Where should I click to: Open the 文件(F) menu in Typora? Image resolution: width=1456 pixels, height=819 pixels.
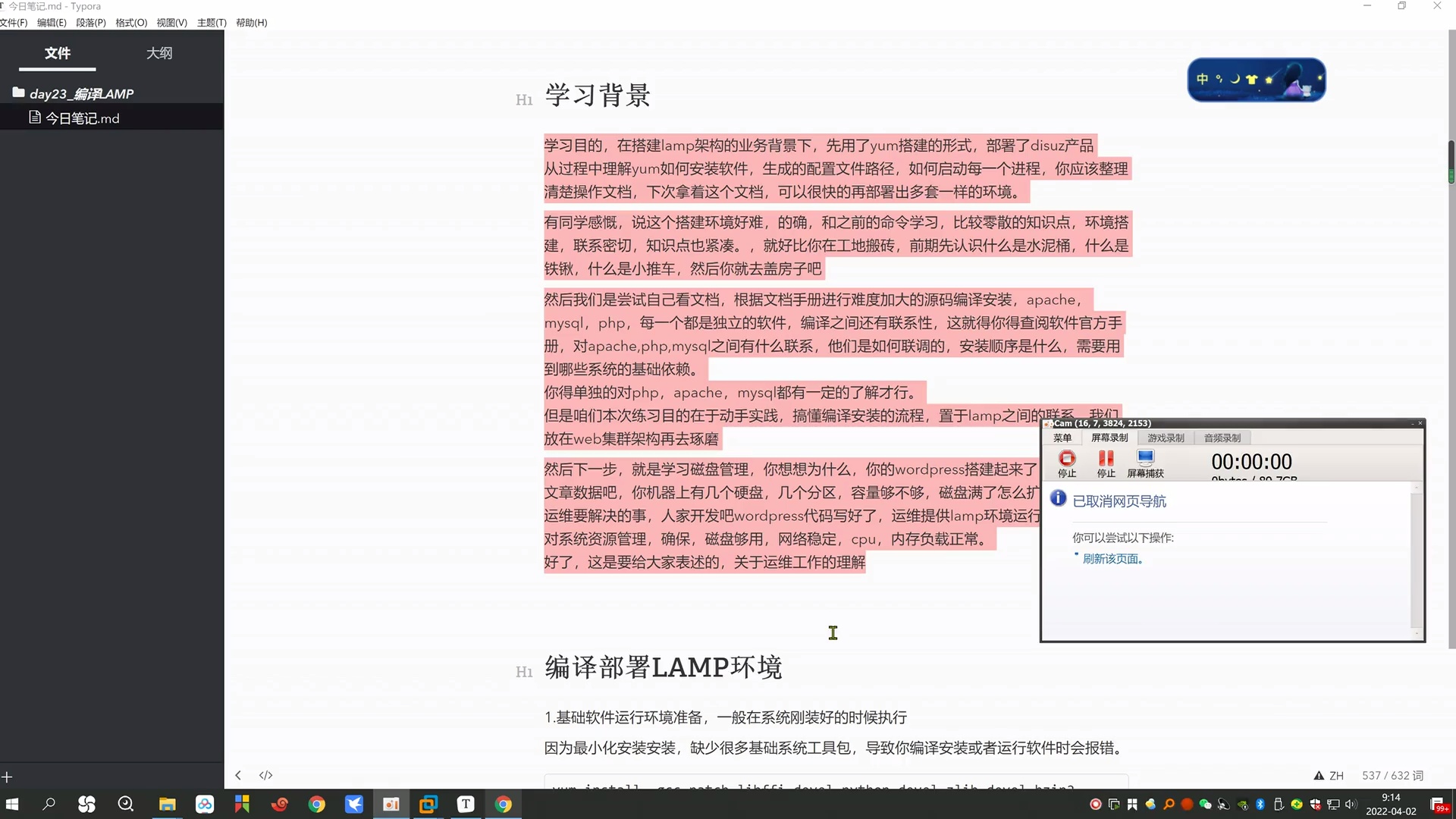[x=14, y=22]
